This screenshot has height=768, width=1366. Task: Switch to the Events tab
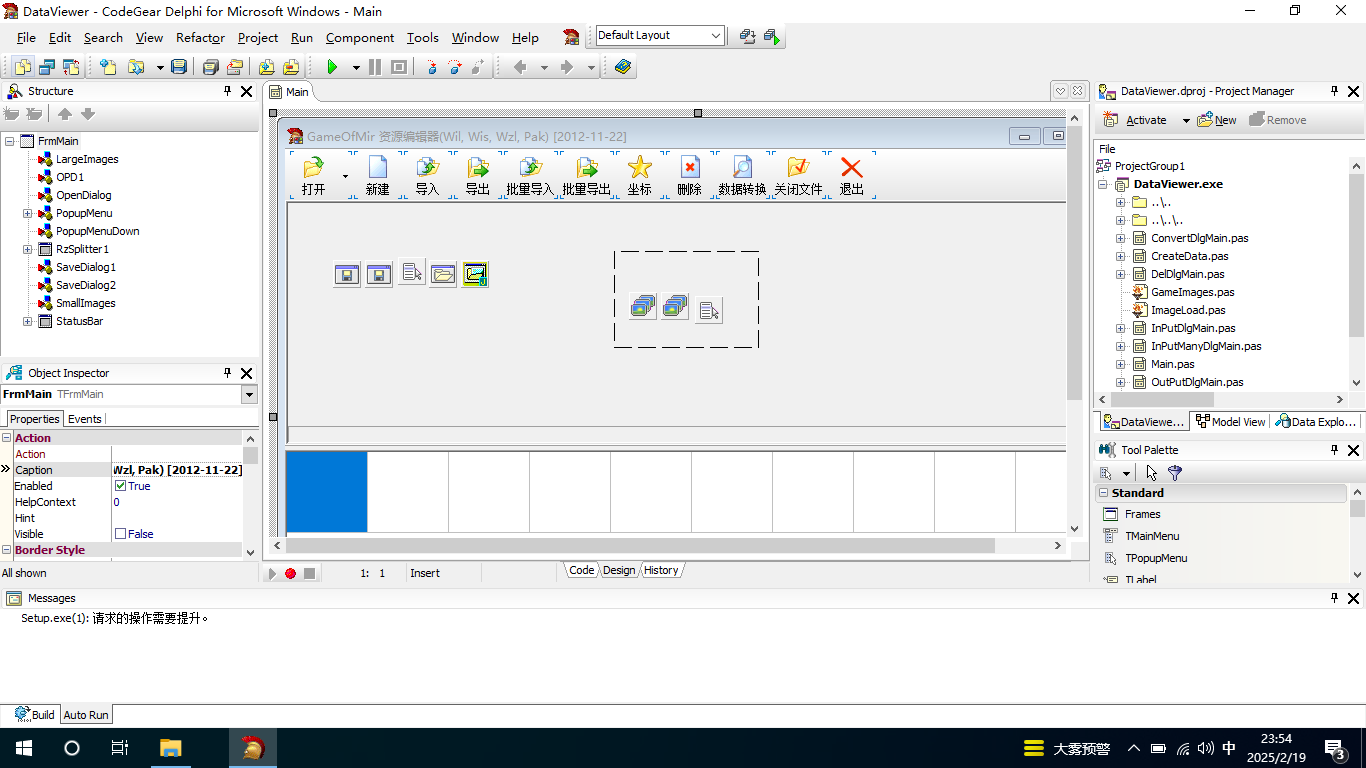[x=84, y=419]
